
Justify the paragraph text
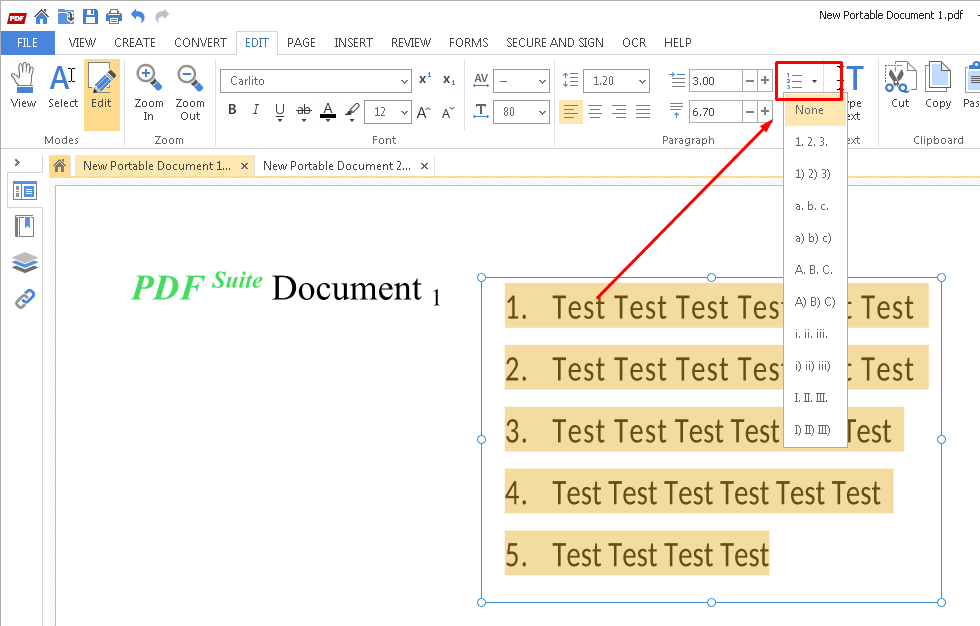pos(643,112)
